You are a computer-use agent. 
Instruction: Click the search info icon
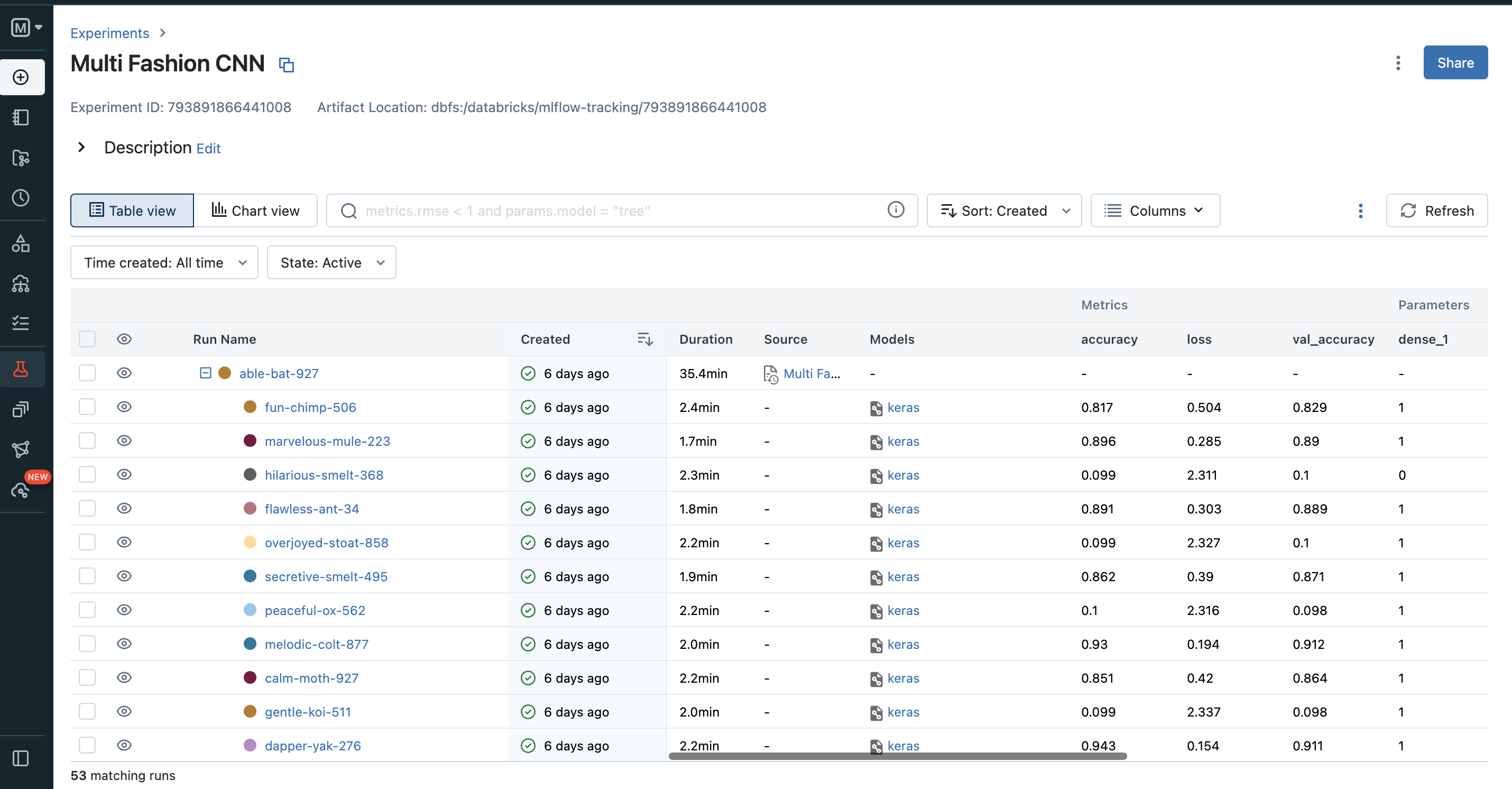pyautogui.click(x=895, y=209)
